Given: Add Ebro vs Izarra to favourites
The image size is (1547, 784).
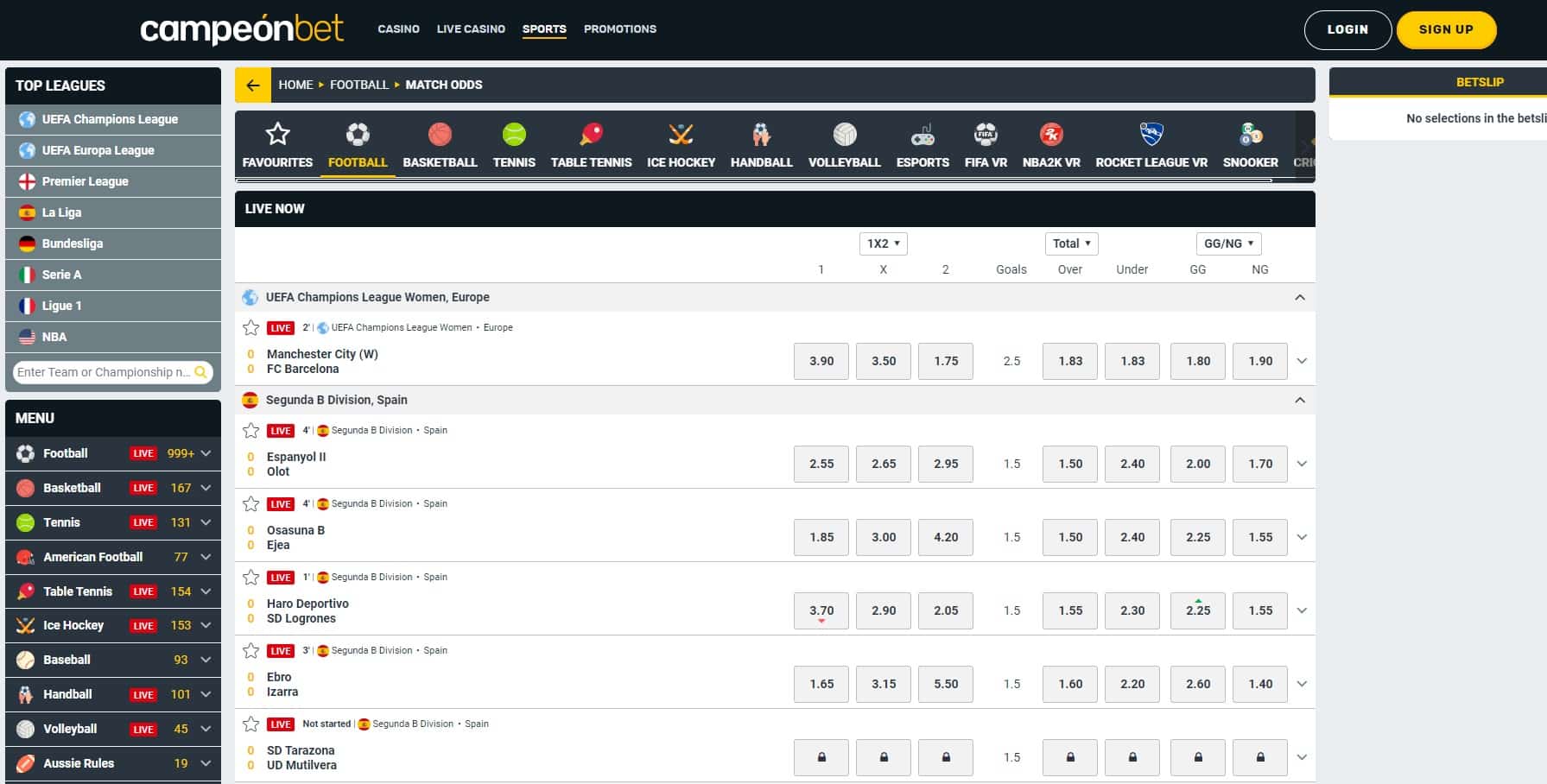Looking at the screenshot, I should point(251,650).
